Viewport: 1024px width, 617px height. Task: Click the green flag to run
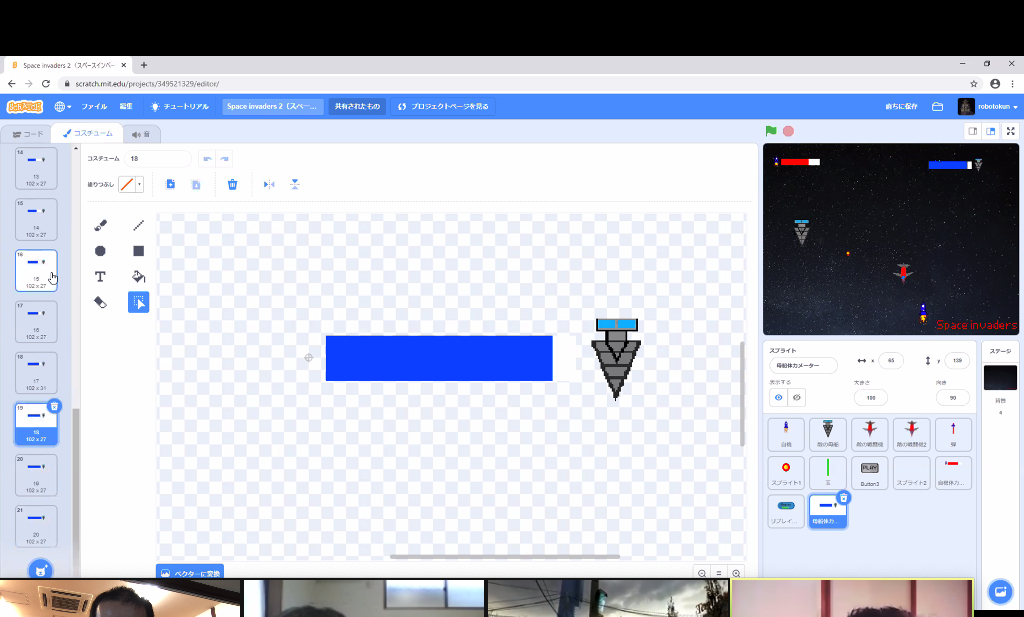point(771,131)
